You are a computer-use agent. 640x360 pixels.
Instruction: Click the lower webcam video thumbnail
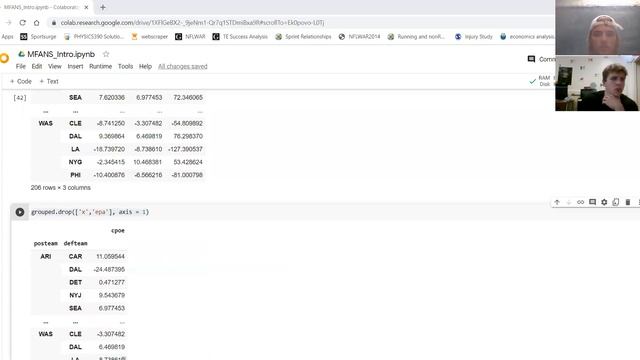pyautogui.click(x=598, y=83)
